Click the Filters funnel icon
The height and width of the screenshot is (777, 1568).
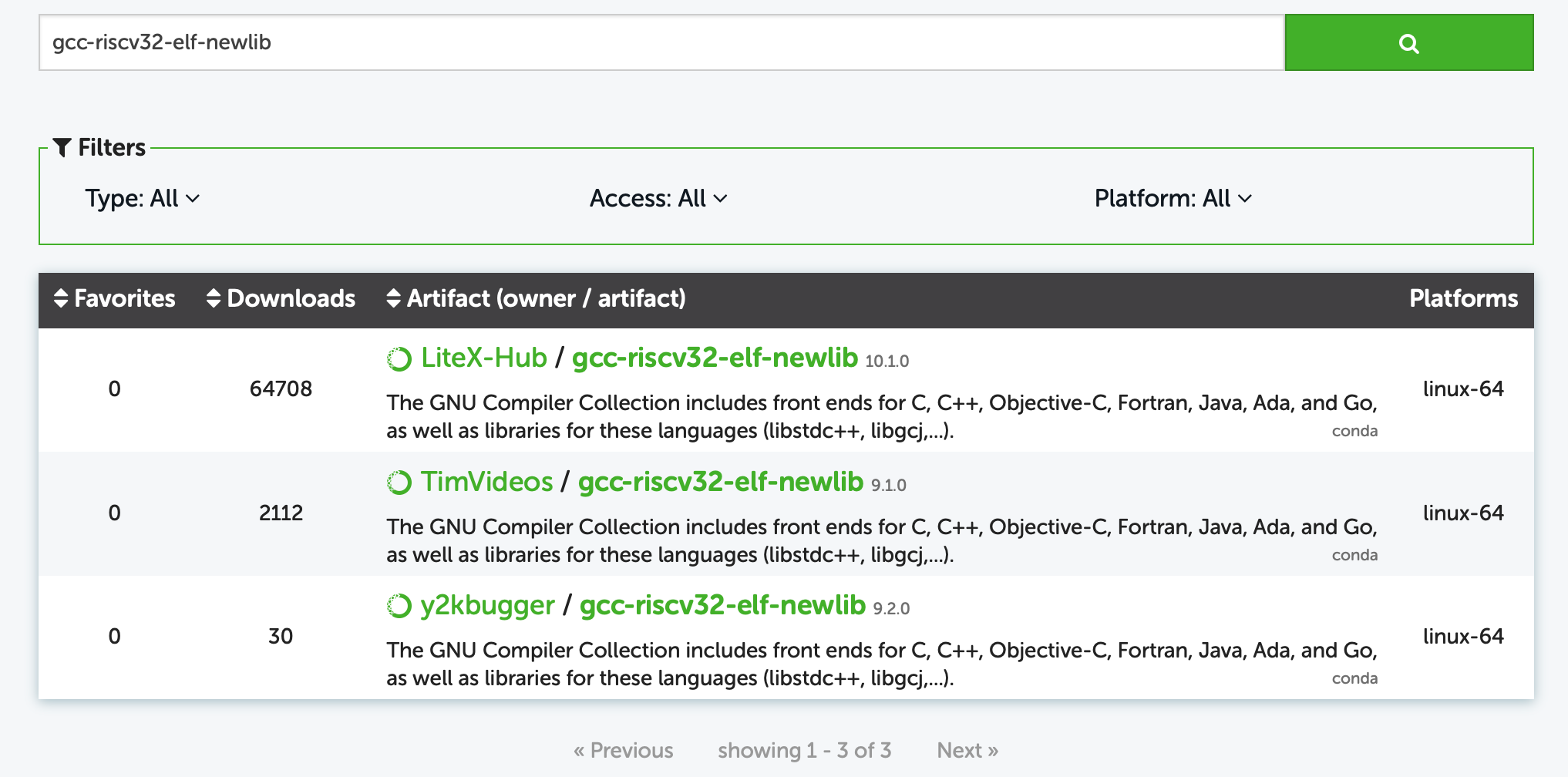click(62, 147)
